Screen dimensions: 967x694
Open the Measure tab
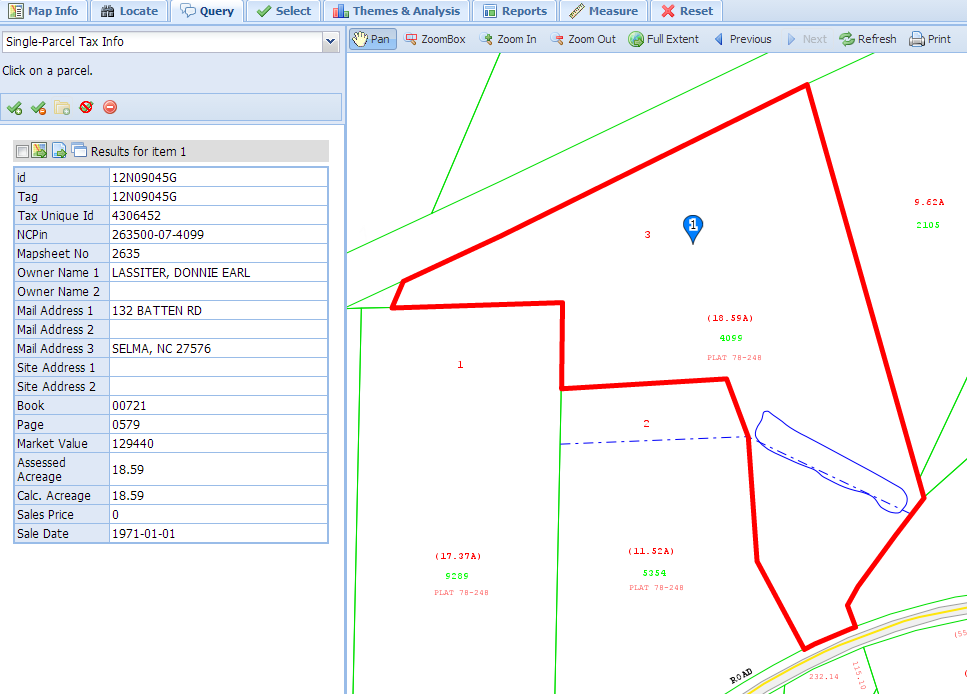[603, 11]
